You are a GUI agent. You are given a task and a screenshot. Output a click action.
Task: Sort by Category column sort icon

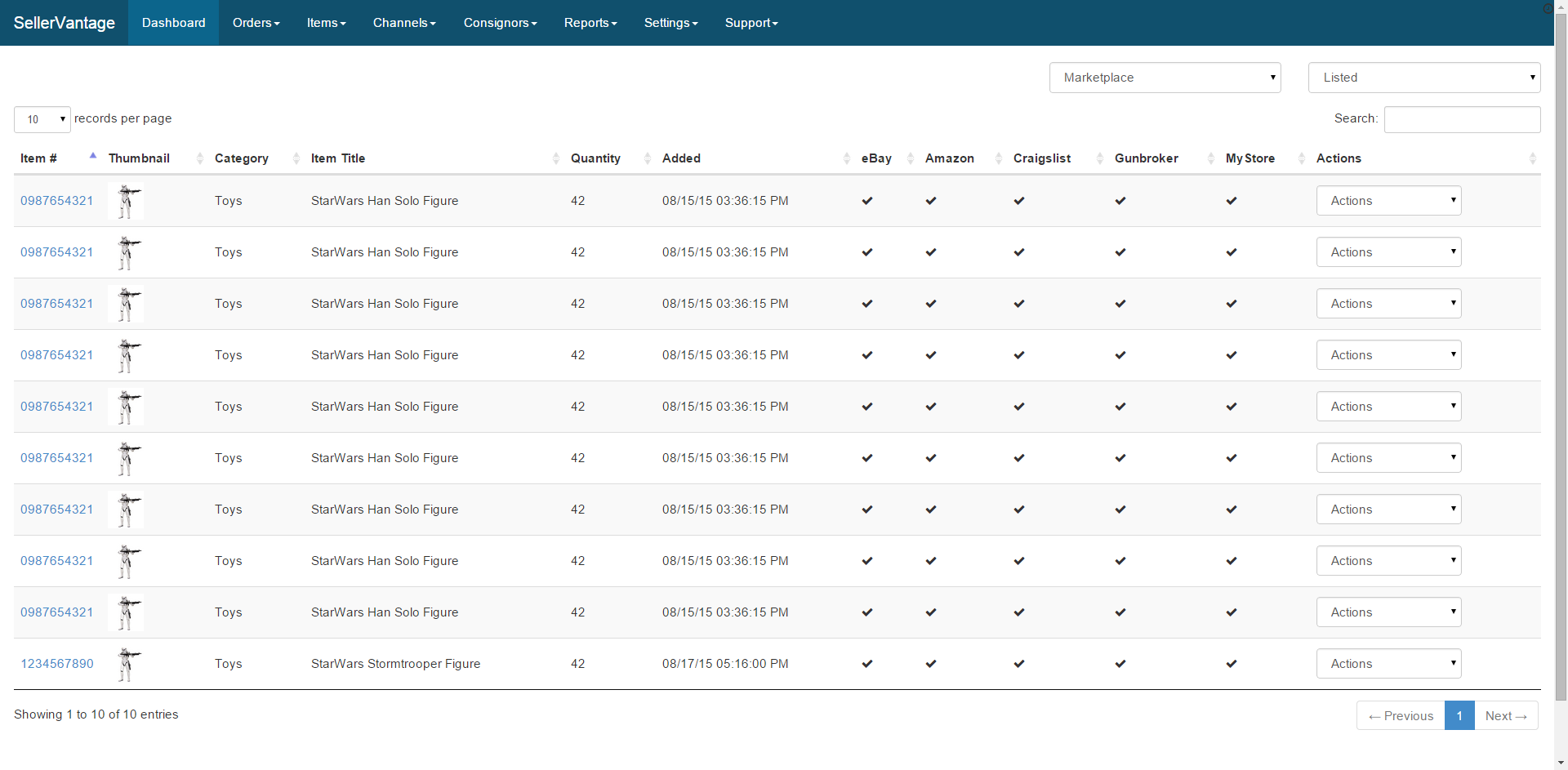tap(296, 158)
